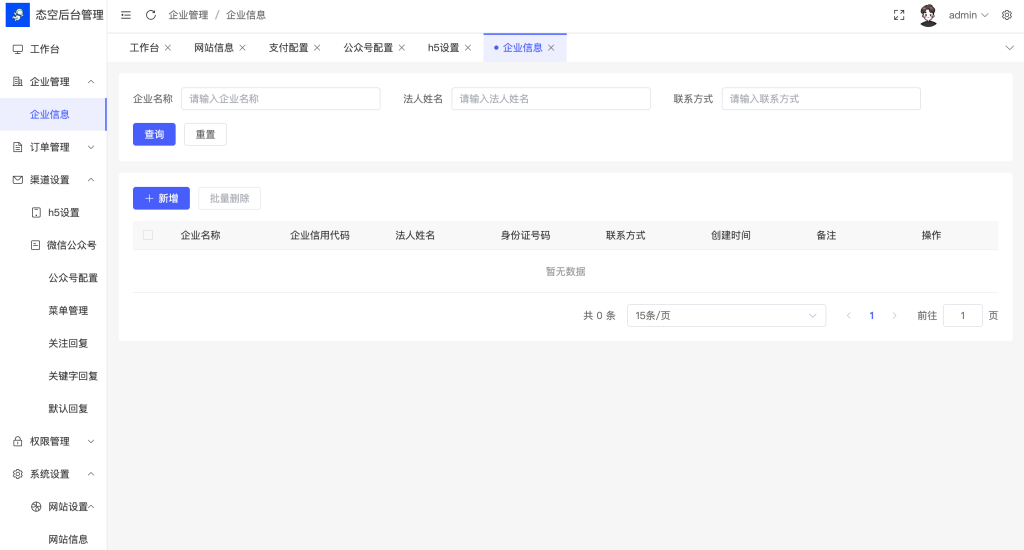
Task: Toggle the select-all checkbox in table header
Action: [148, 235]
